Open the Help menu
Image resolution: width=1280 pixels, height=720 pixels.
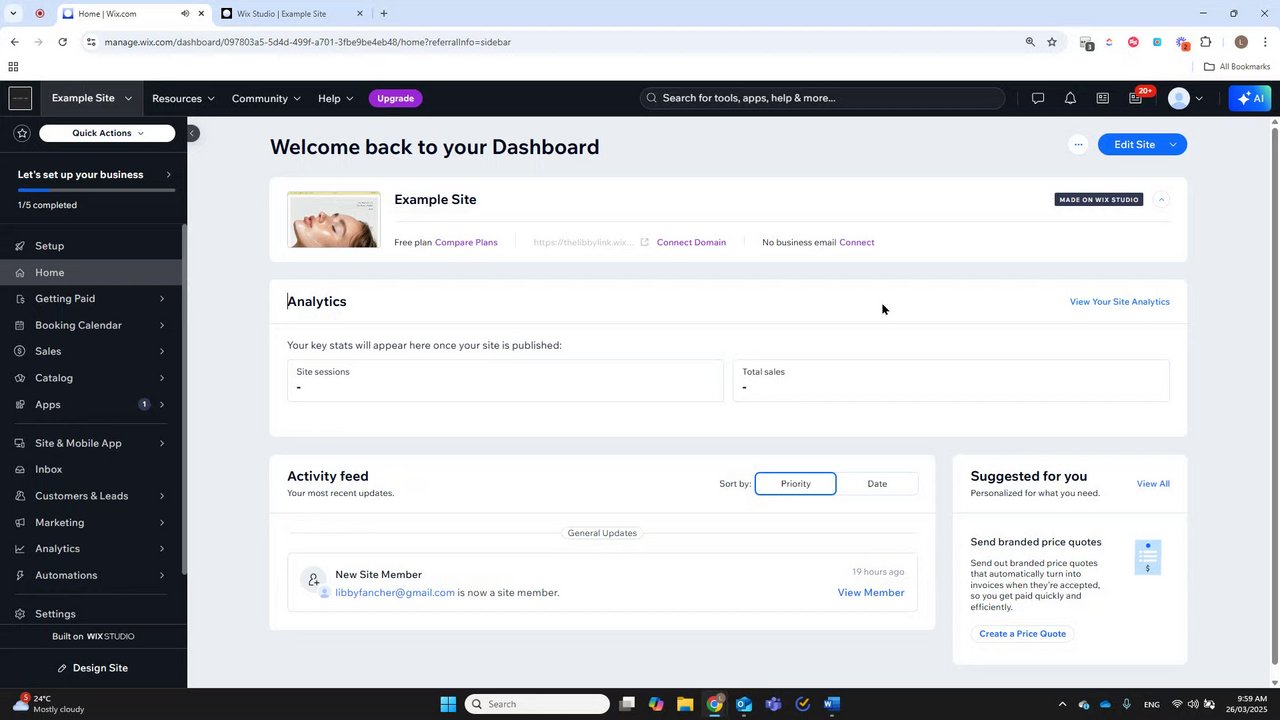coord(335,98)
